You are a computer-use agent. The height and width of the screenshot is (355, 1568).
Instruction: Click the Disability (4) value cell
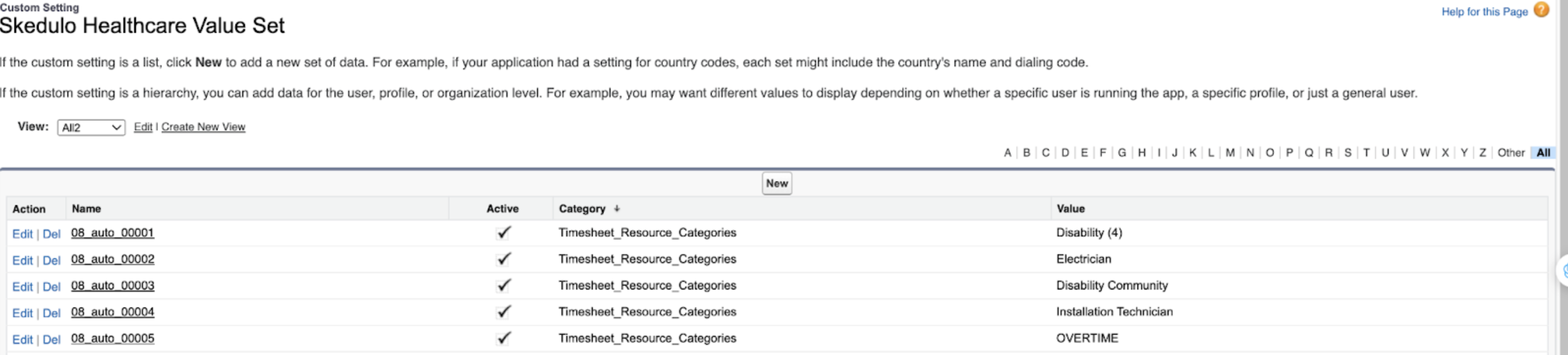[1089, 233]
